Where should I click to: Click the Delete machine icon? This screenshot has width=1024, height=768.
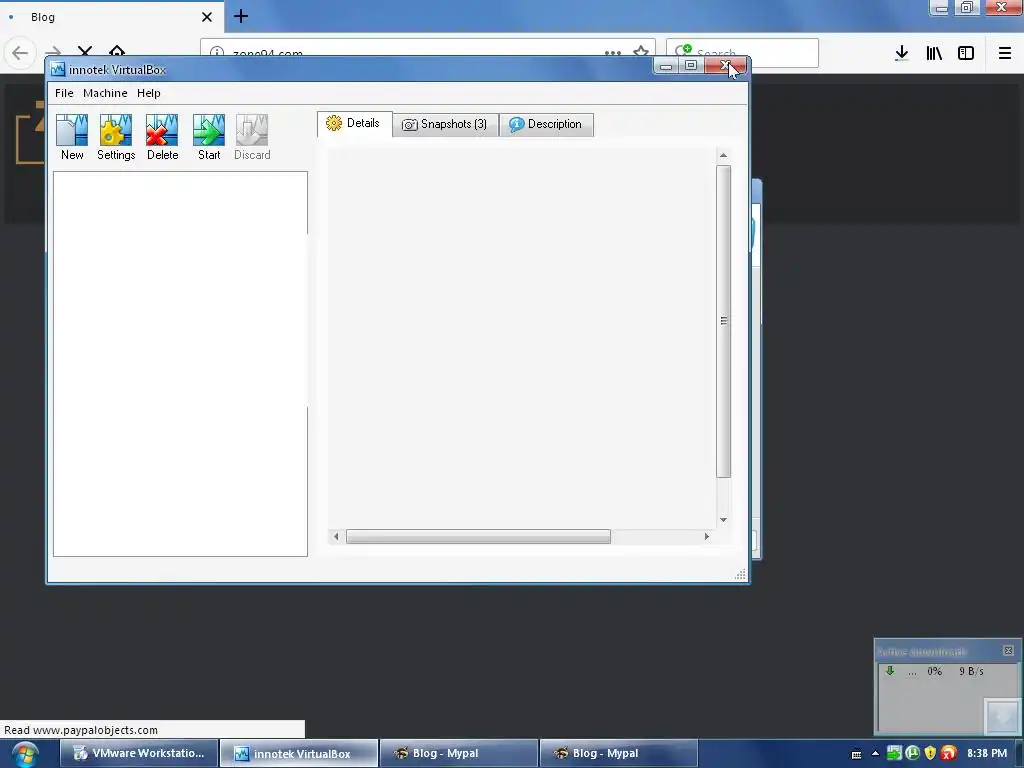[x=162, y=131]
